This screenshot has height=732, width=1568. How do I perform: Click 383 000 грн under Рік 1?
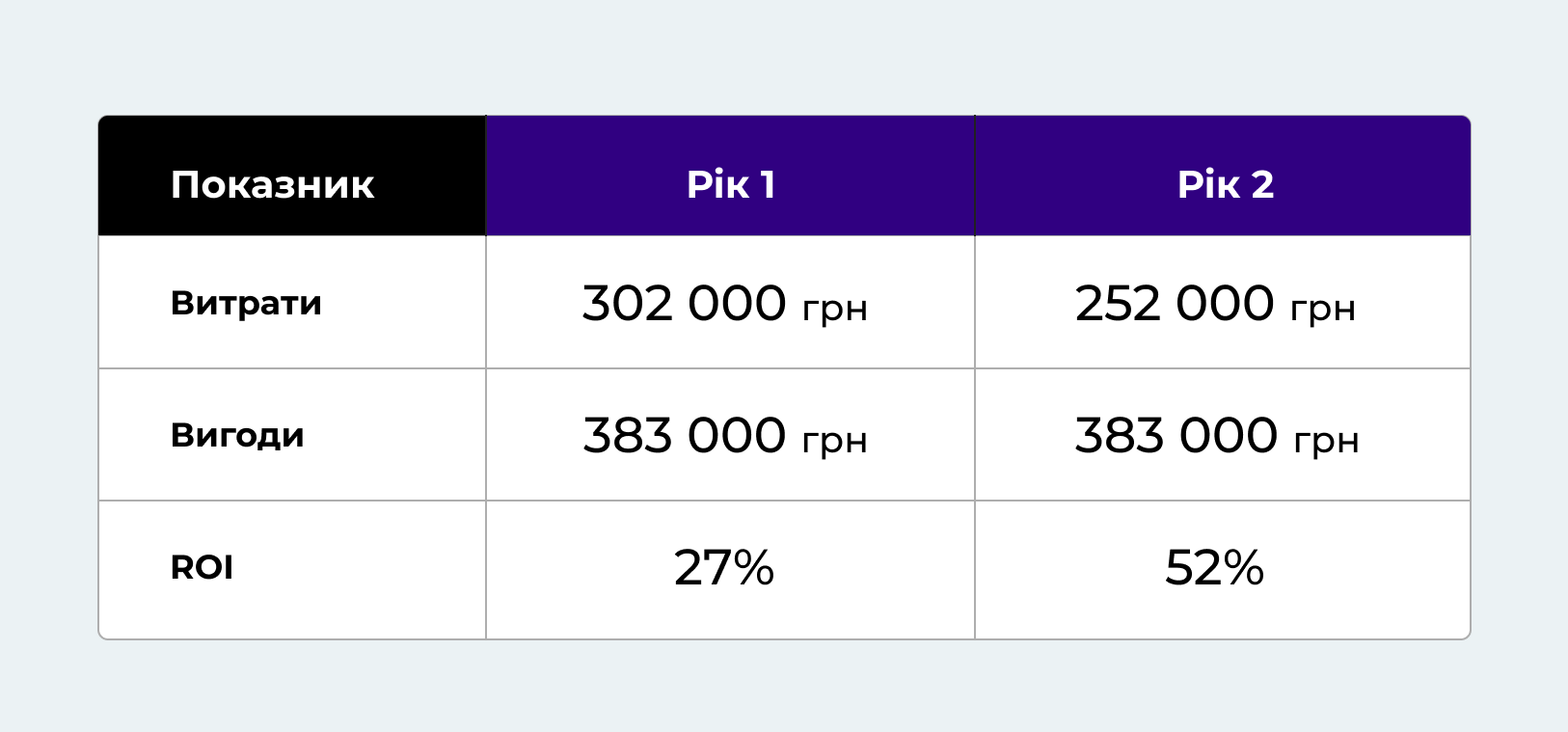point(730,434)
